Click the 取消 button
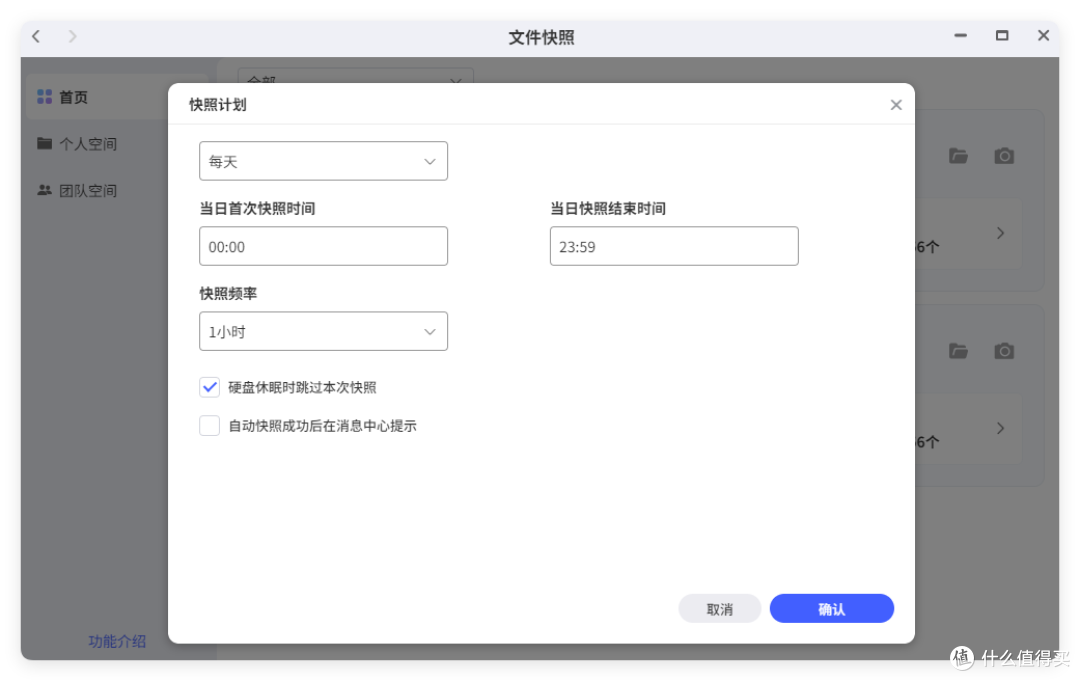This screenshot has width=1080, height=681. pyautogui.click(x=720, y=609)
